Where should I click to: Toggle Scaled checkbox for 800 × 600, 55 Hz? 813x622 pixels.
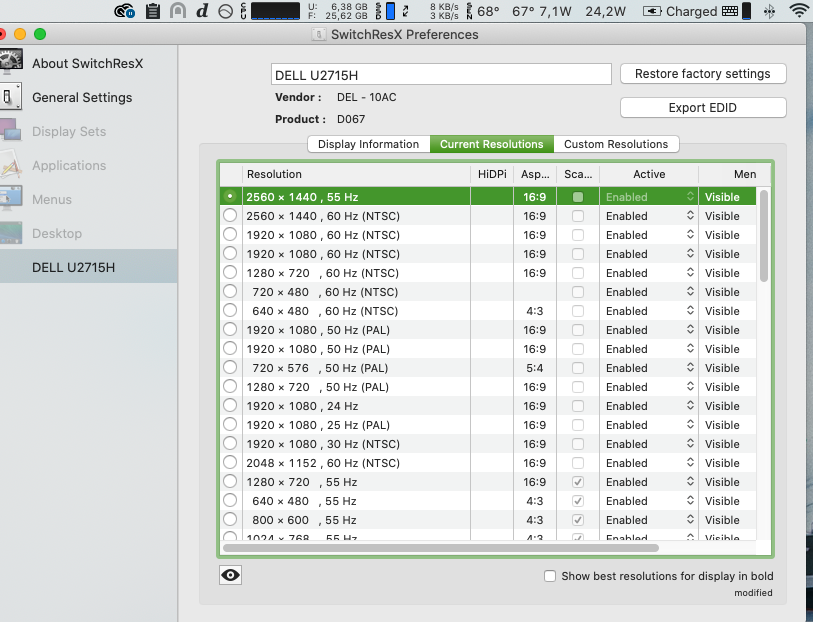point(578,520)
